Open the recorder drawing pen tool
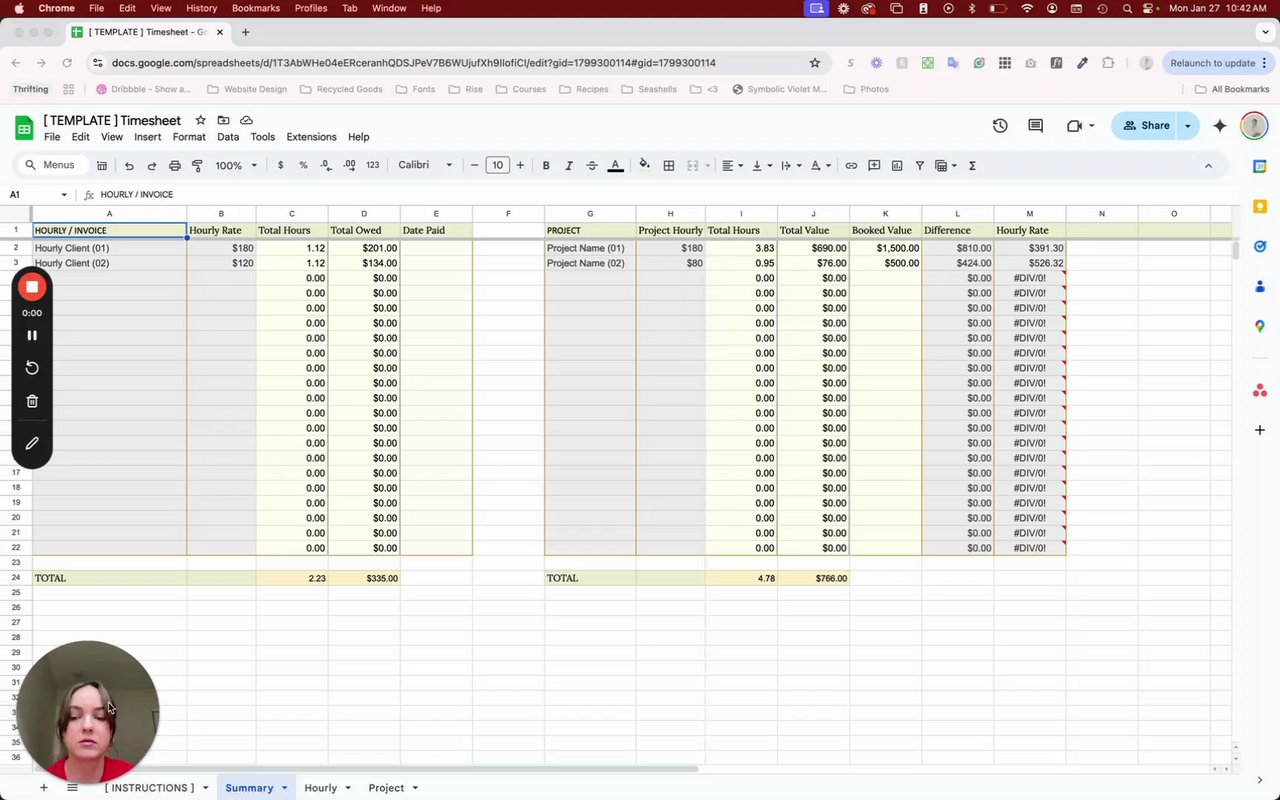Viewport: 1280px width, 800px height. pos(32,443)
